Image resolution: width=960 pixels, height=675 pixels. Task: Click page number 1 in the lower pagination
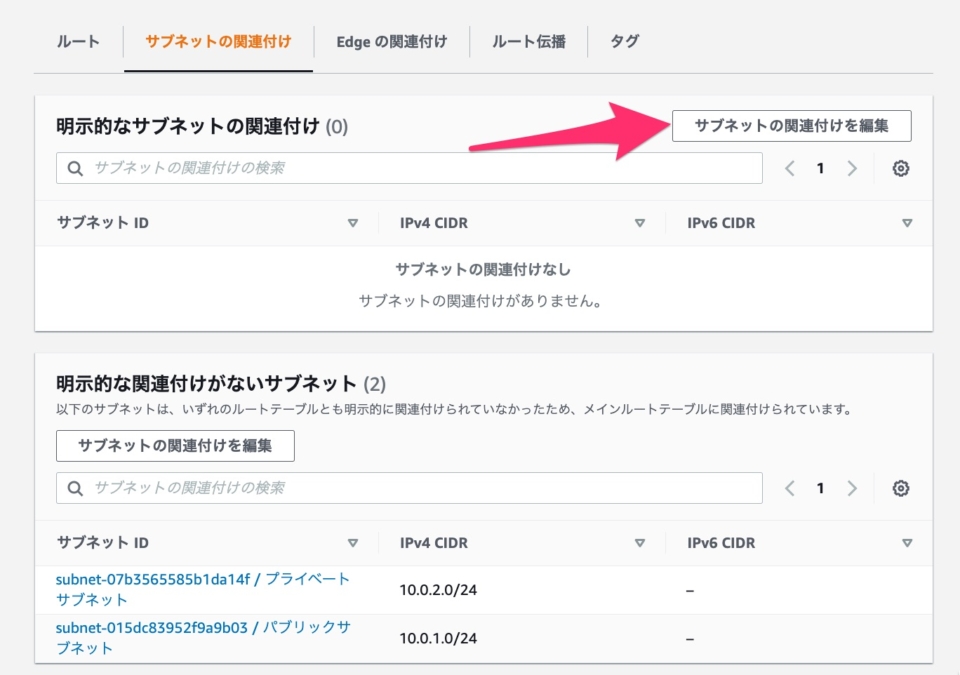pos(820,488)
